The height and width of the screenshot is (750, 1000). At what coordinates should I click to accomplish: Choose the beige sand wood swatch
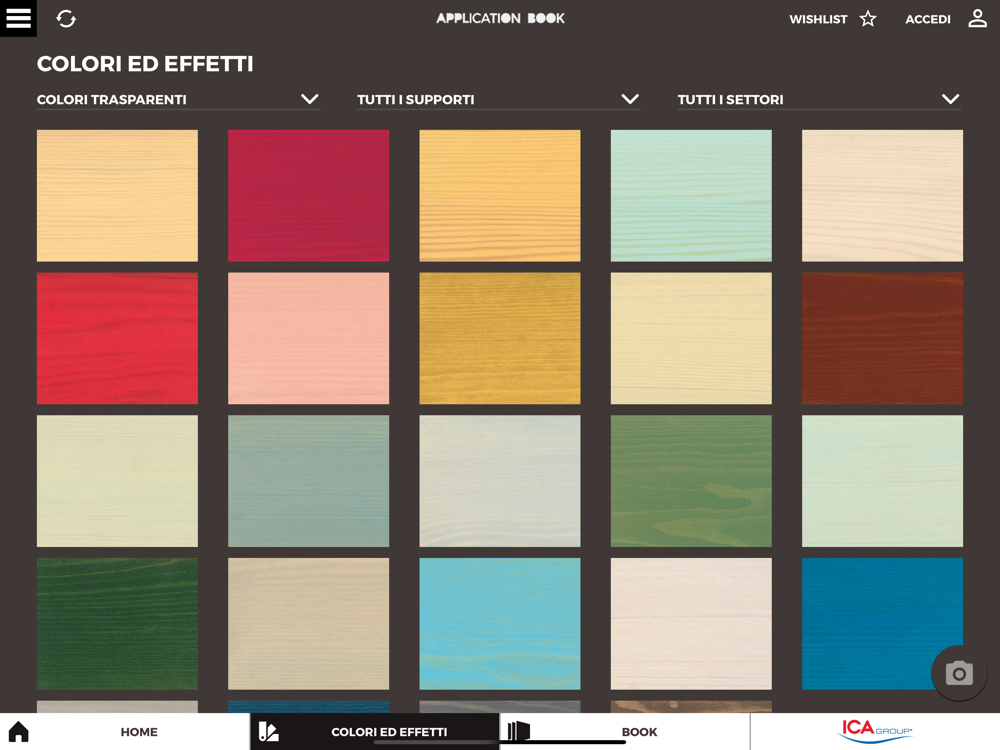coord(309,624)
